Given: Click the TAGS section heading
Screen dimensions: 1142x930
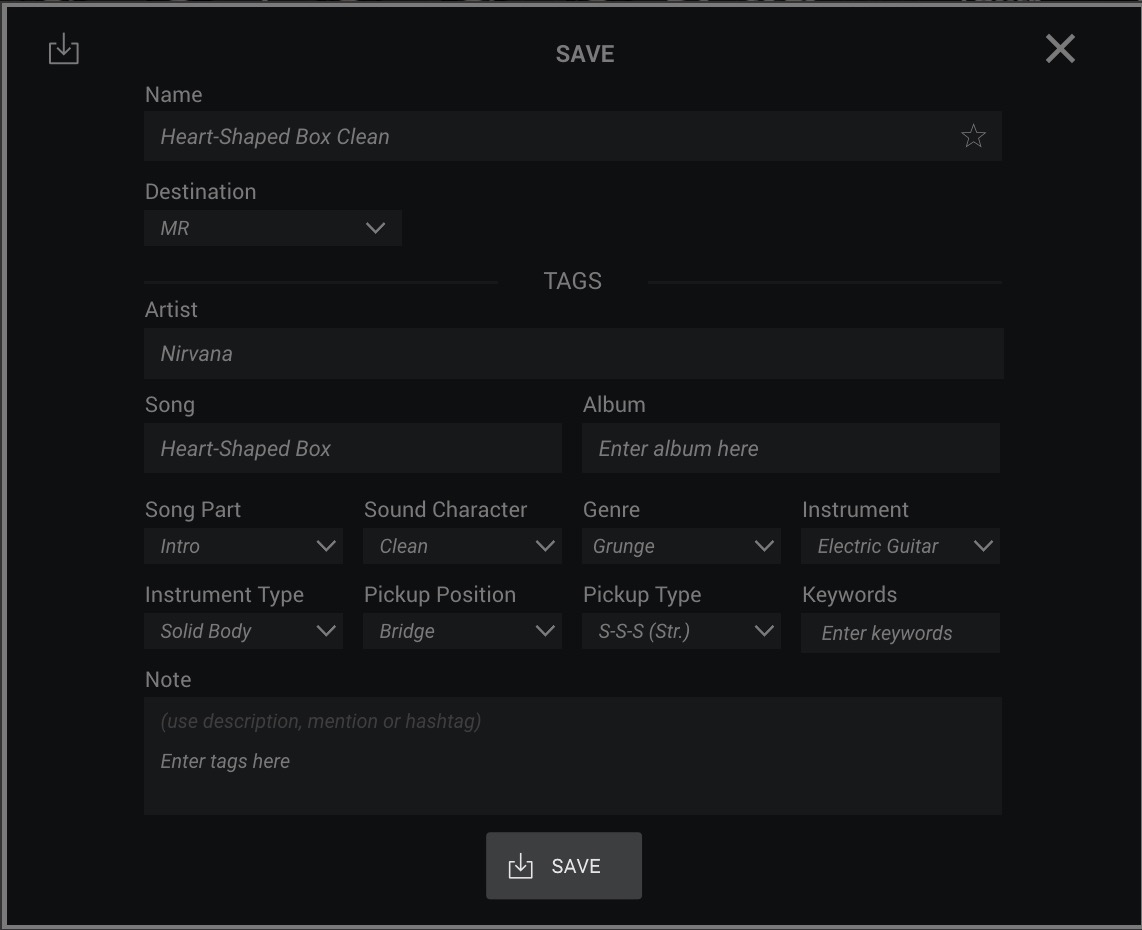Looking at the screenshot, I should click(572, 281).
